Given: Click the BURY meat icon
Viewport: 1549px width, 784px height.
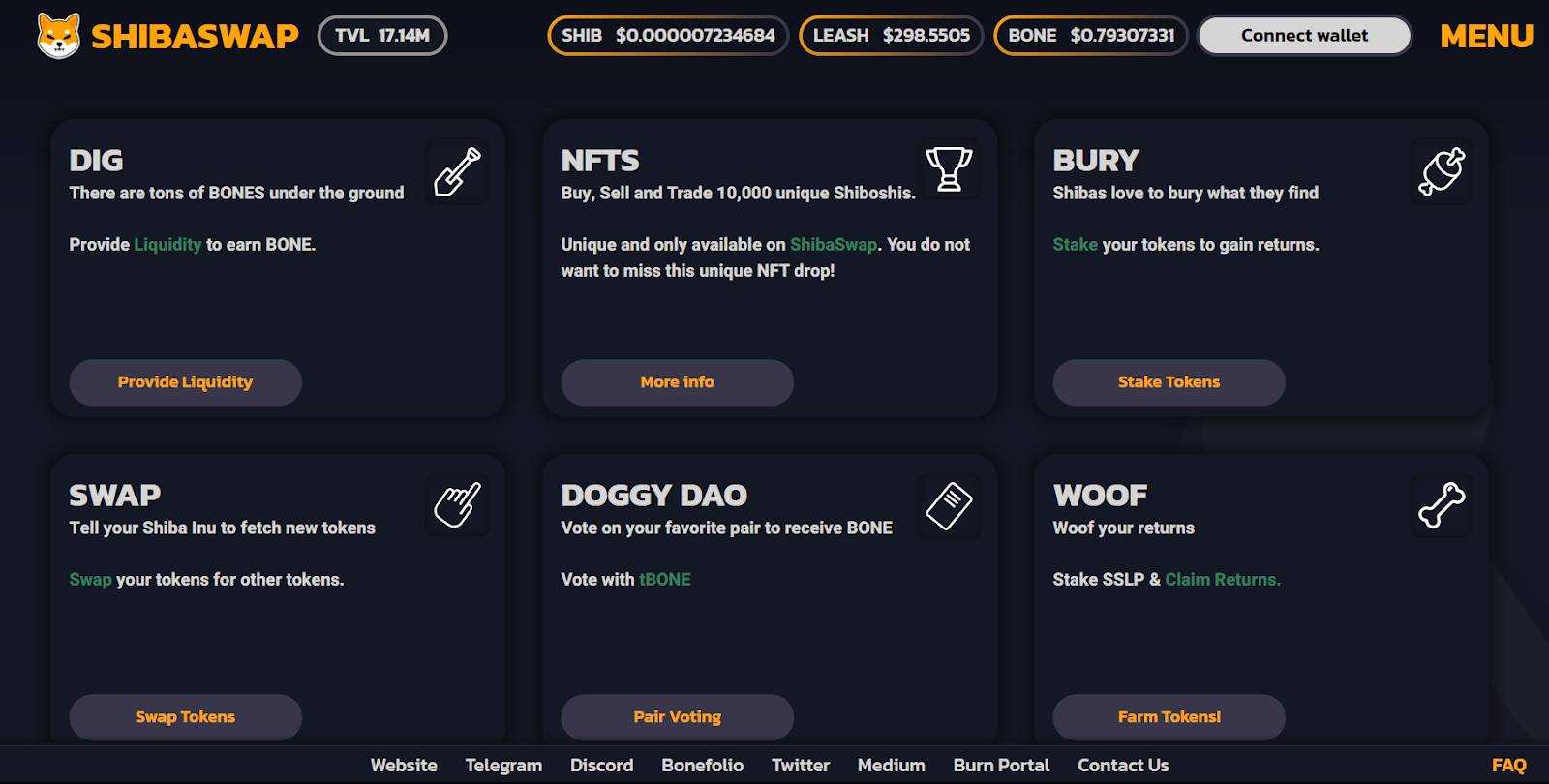Looking at the screenshot, I should (x=1442, y=171).
